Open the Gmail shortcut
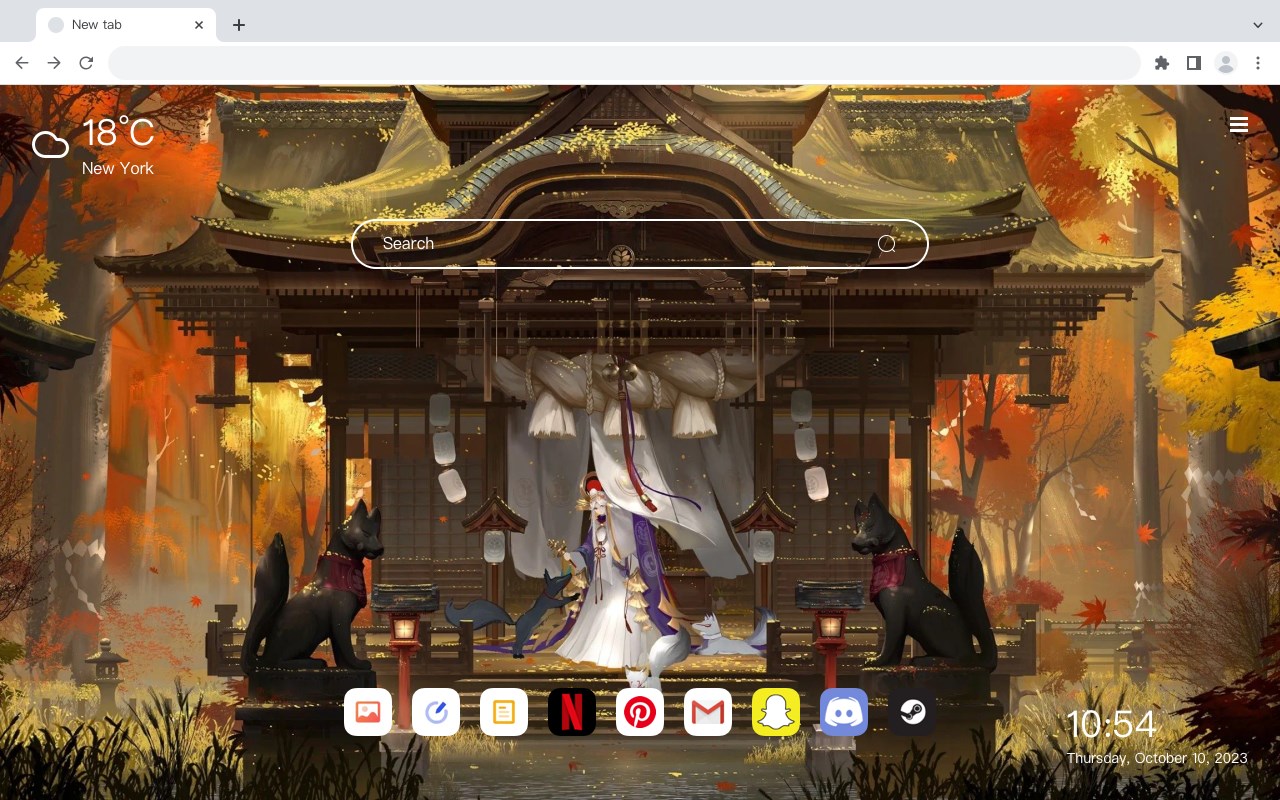The image size is (1280, 800). click(x=708, y=712)
